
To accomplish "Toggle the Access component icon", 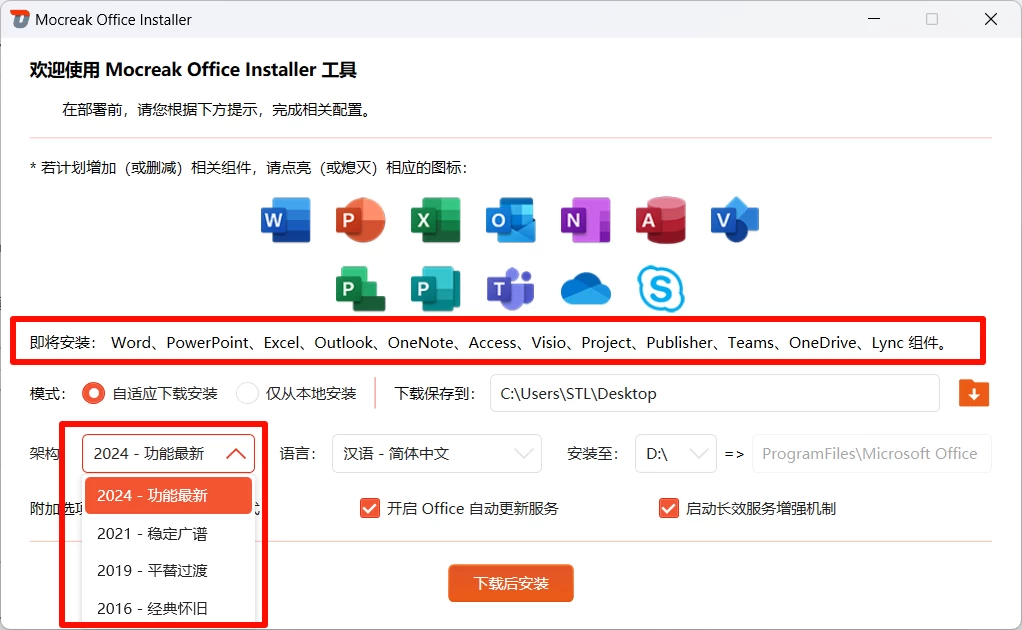I will (660, 220).
